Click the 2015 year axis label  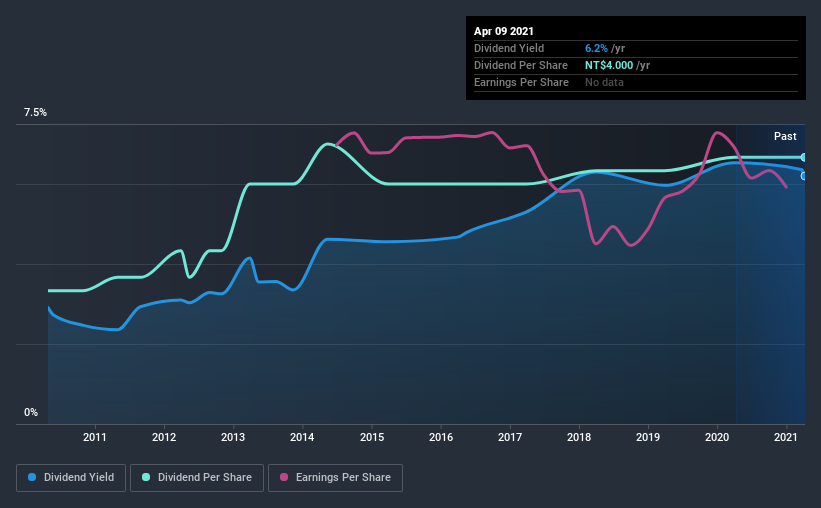tap(372, 437)
